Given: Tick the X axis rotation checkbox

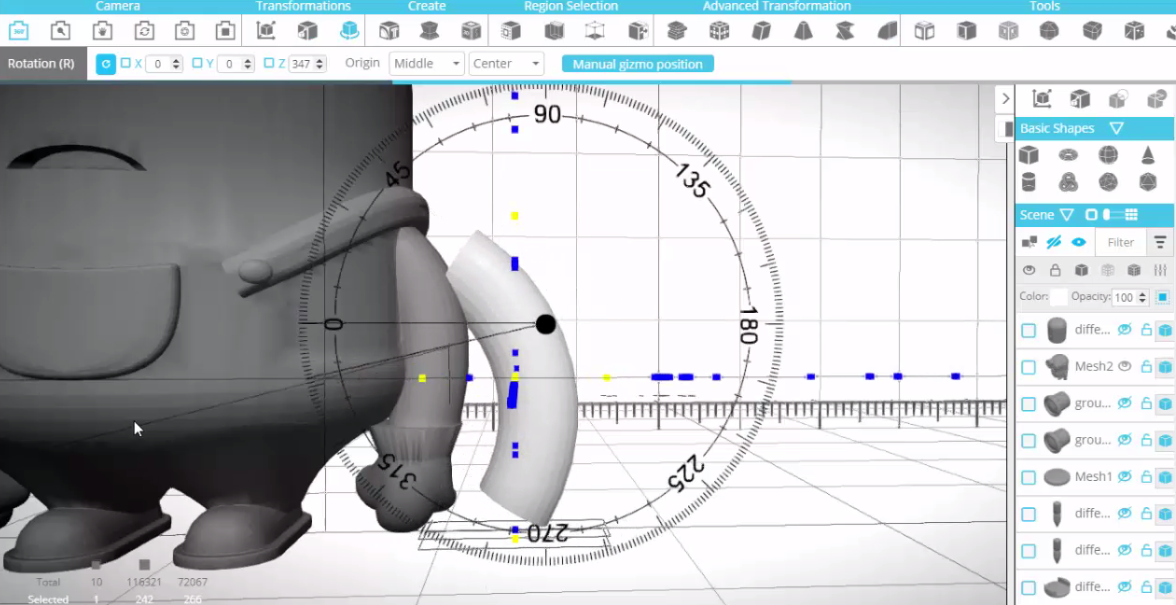Looking at the screenshot, I should coord(125,64).
